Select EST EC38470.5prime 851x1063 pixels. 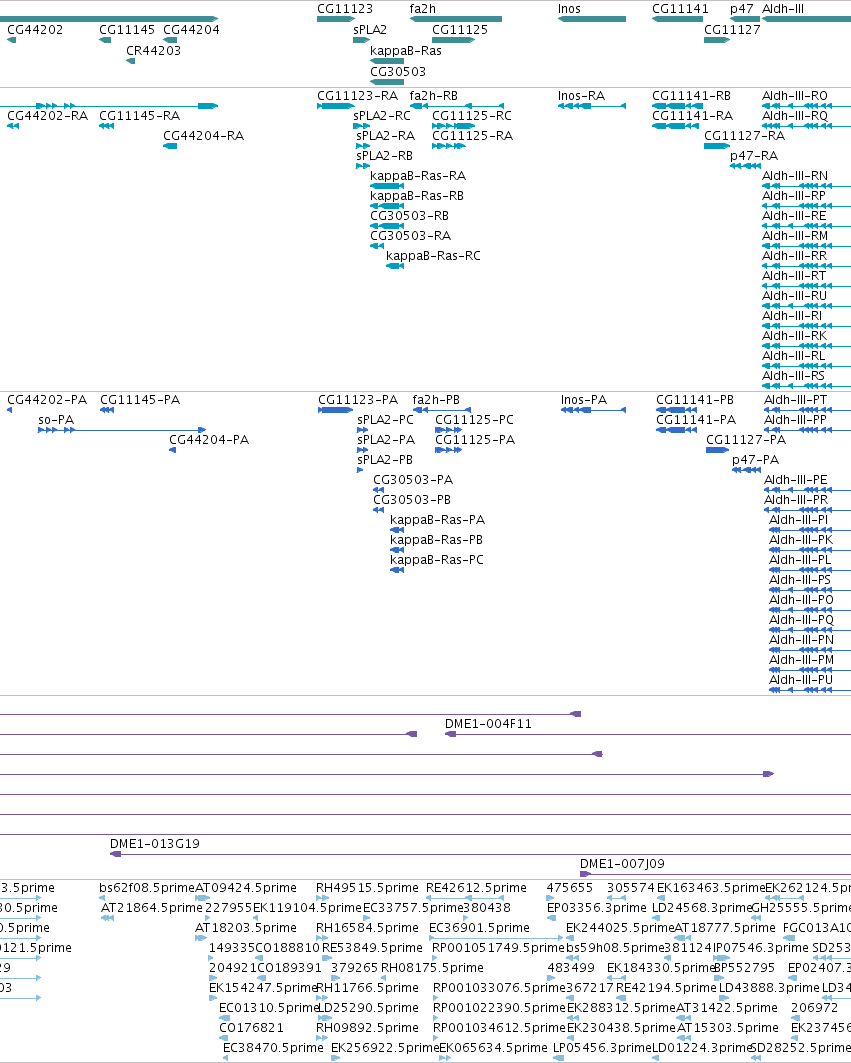coord(273,1048)
